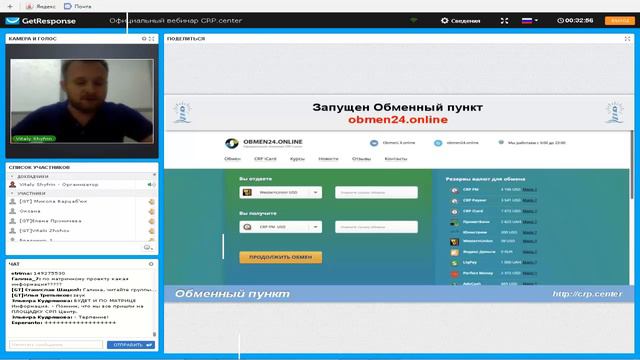Open Отзывы menu item
This screenshot has height=360, width=640.
pyautogui.click(x=362, y=159)
